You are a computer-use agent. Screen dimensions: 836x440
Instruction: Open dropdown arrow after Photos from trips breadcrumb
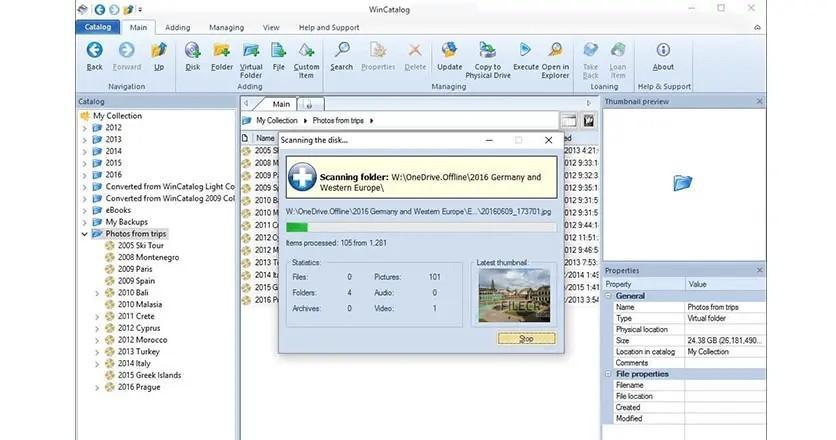coord(372,121)
